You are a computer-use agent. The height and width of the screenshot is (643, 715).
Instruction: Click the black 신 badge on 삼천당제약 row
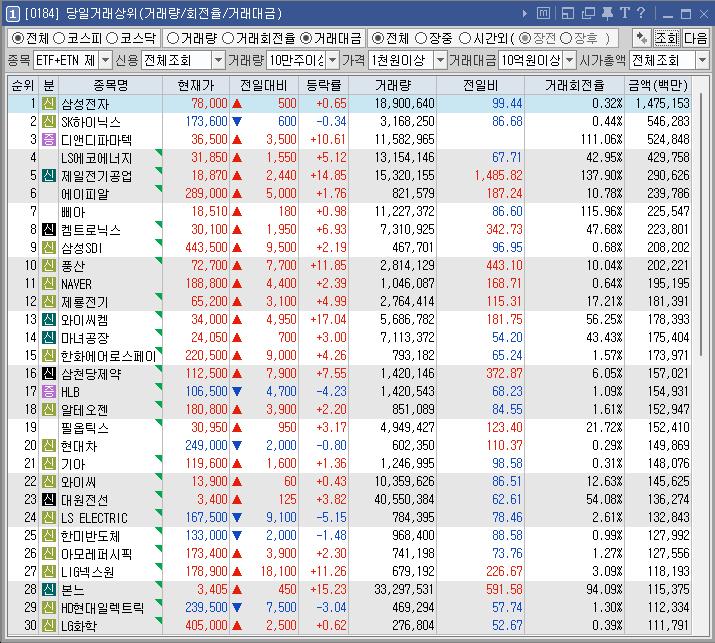(49, 373)
